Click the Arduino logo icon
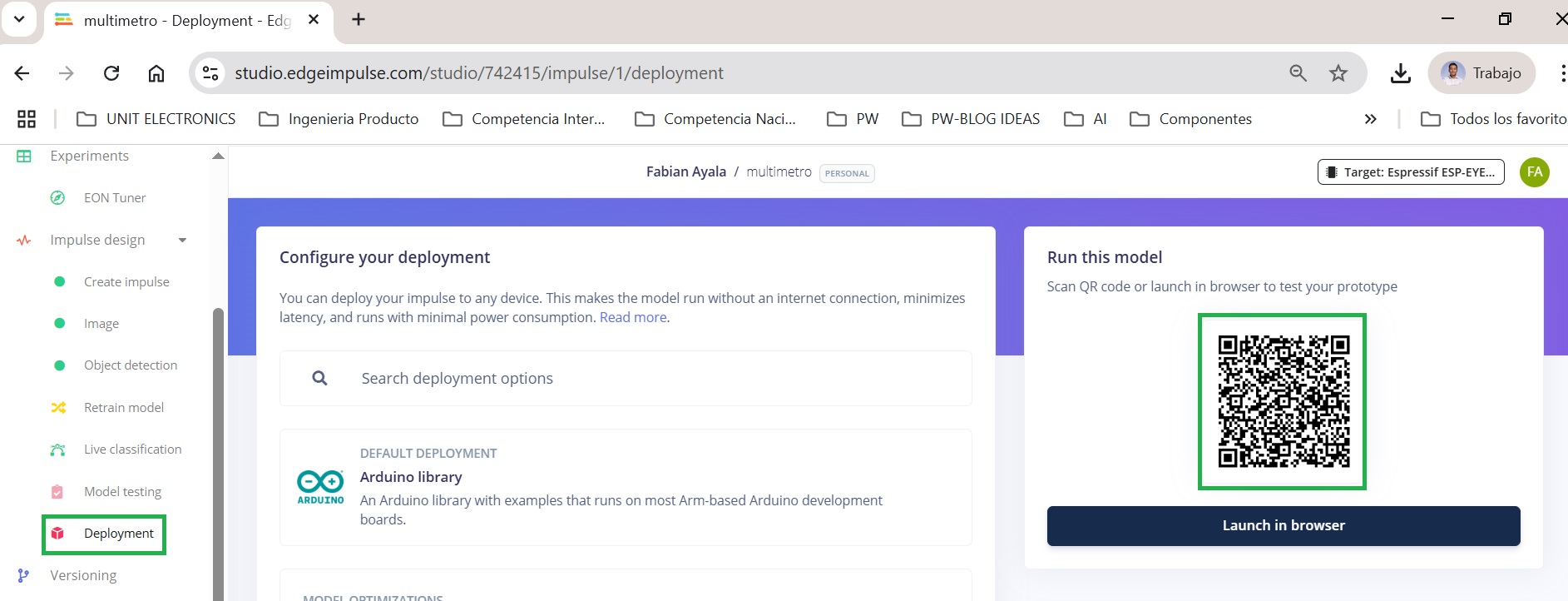The height and width of the screenshot is (601, 1568). (320, 487)
